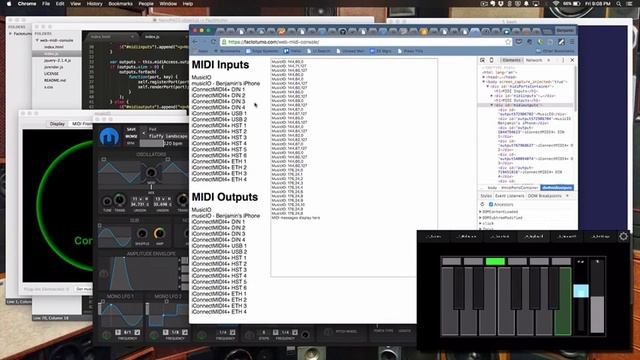Click the Trans knob beside Tune
The width and height of the screenshot is (640, 360).
click(120, 200)
